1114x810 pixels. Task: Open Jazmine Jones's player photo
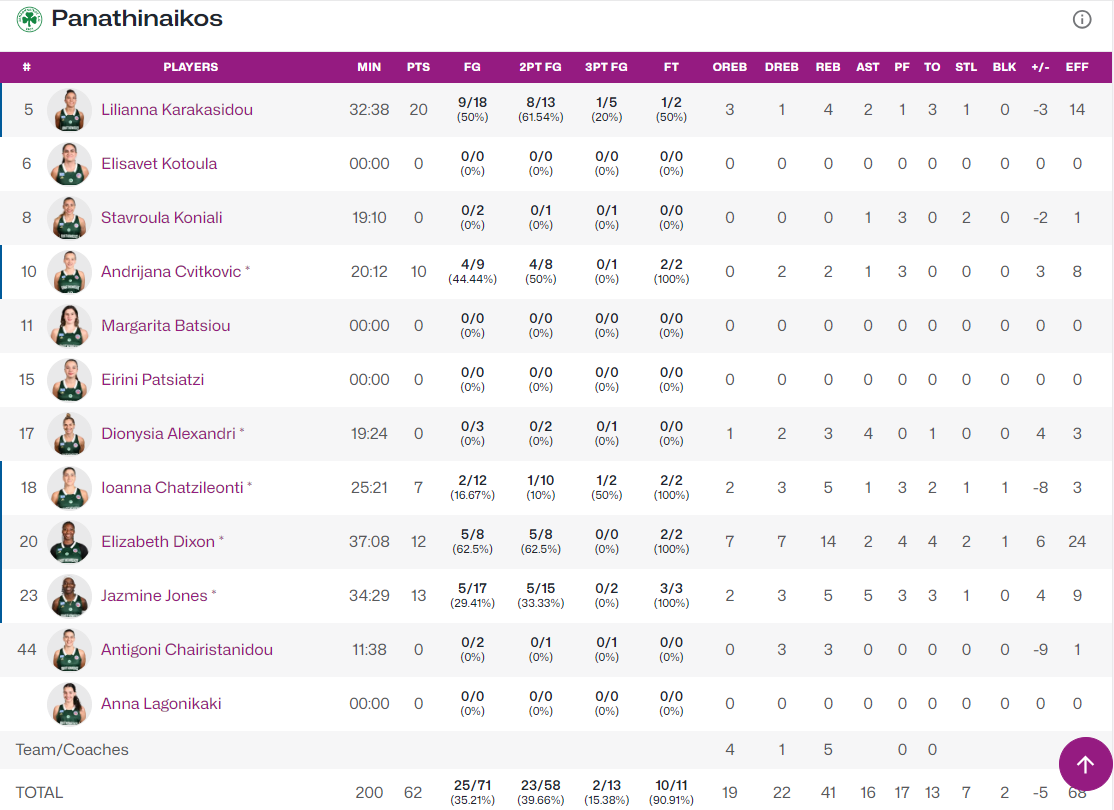click(69, 595)
